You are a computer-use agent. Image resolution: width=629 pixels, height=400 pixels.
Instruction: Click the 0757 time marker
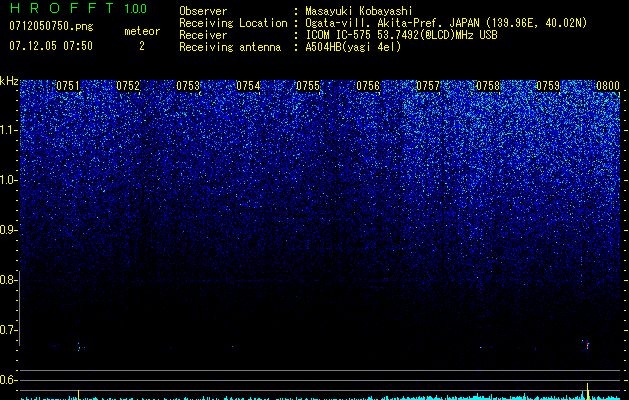428,86
